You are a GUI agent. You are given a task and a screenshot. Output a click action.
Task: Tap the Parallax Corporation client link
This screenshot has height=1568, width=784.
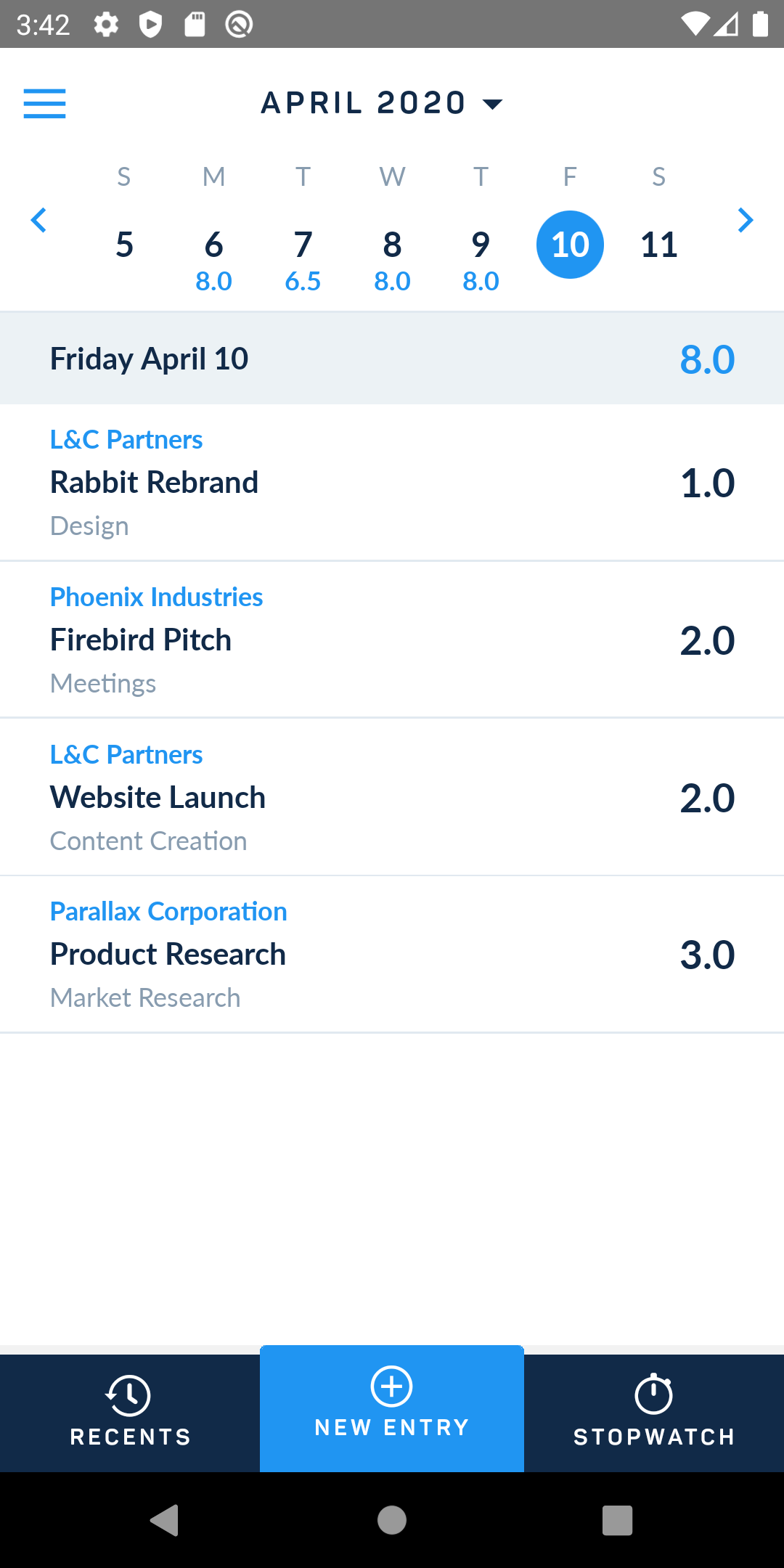pos(168,911)
